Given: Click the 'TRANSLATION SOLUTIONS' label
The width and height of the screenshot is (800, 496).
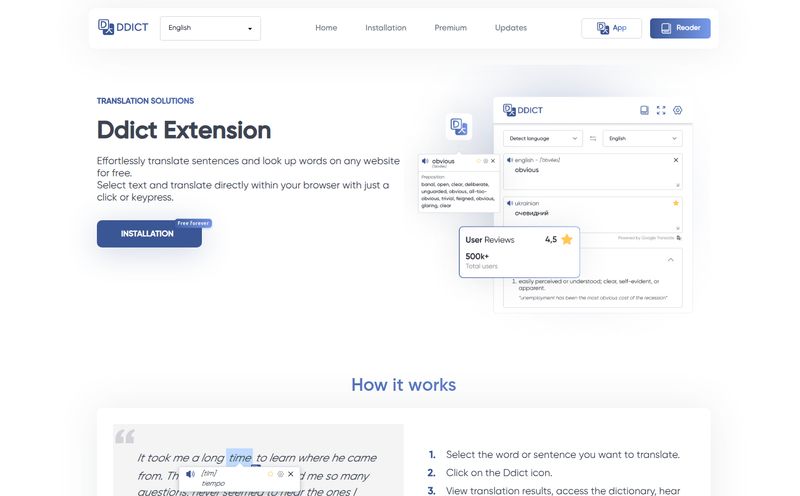Looking at the screenshot, I should [145, 101].
